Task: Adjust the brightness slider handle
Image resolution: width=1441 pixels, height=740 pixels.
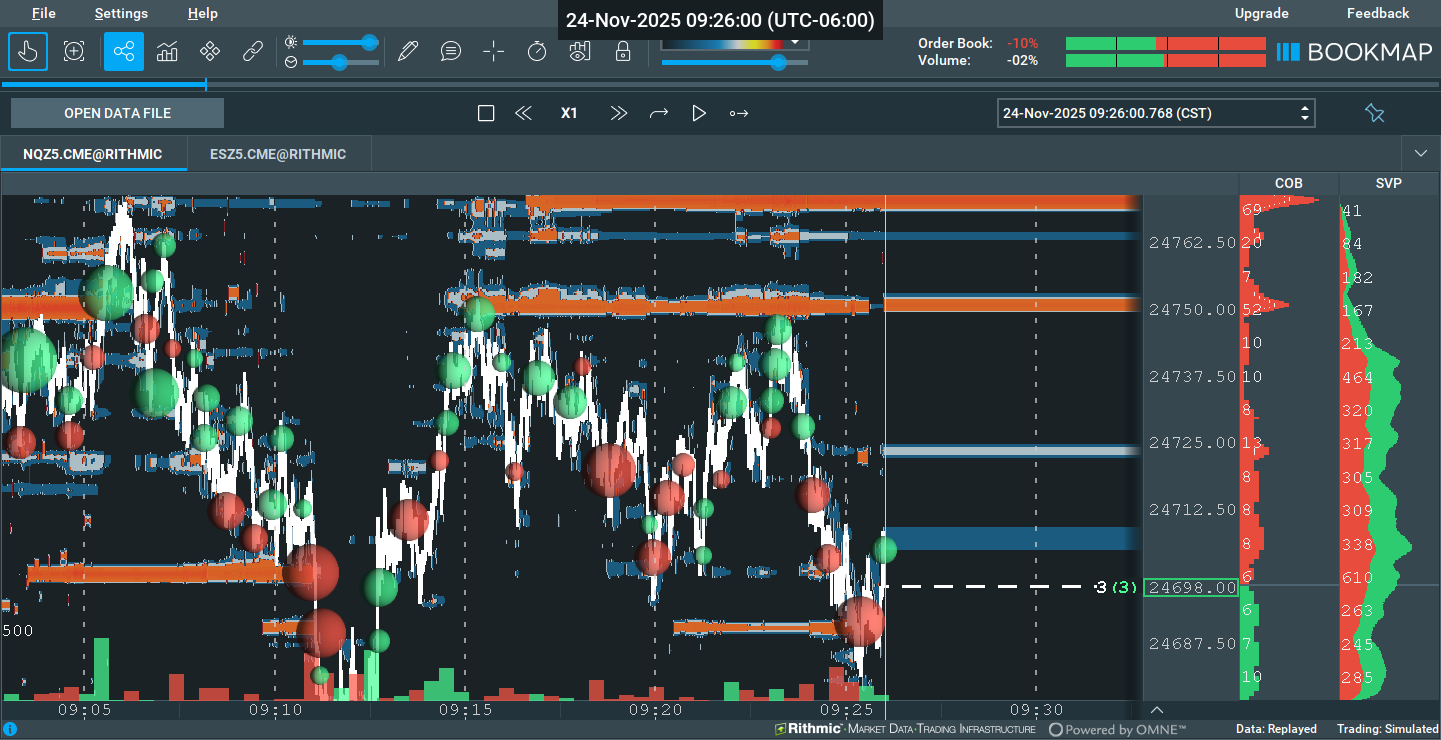Action: click(x=369, y=42)
